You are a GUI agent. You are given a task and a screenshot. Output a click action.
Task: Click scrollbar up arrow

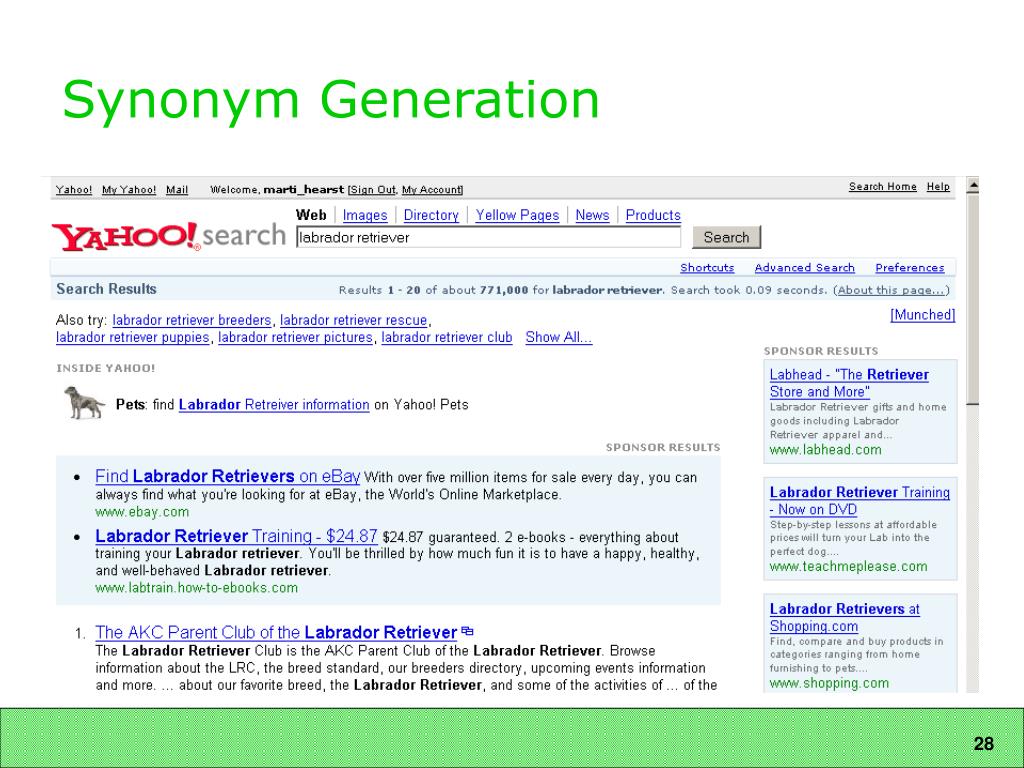[972, 186]
